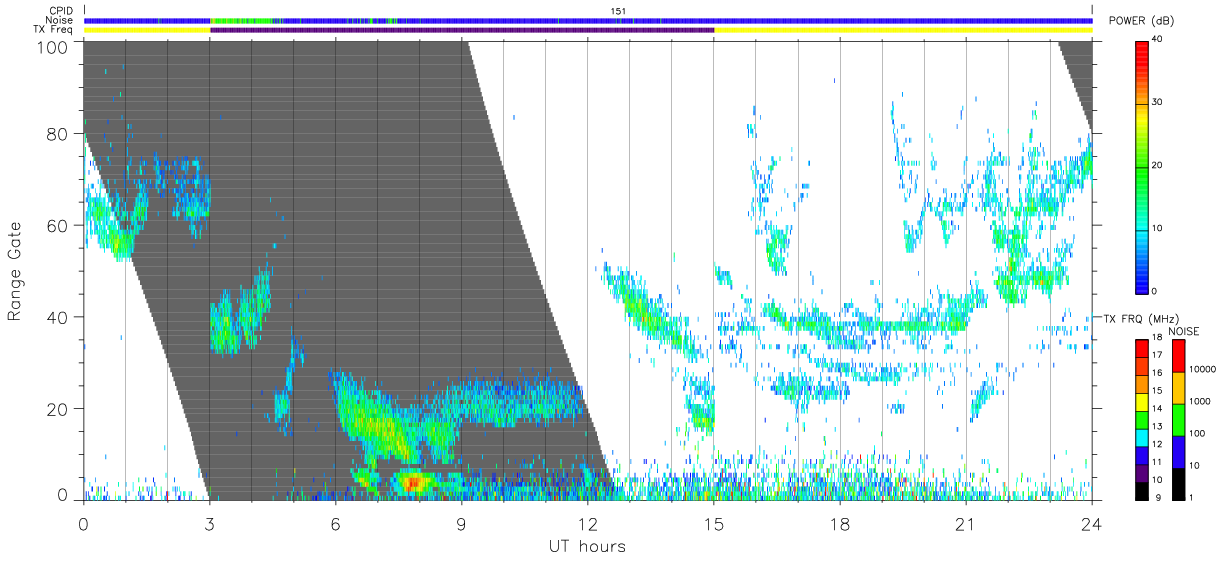Click the Noise row label above the plot
This screenshot has height=567, width=1228.
[60, 20]
